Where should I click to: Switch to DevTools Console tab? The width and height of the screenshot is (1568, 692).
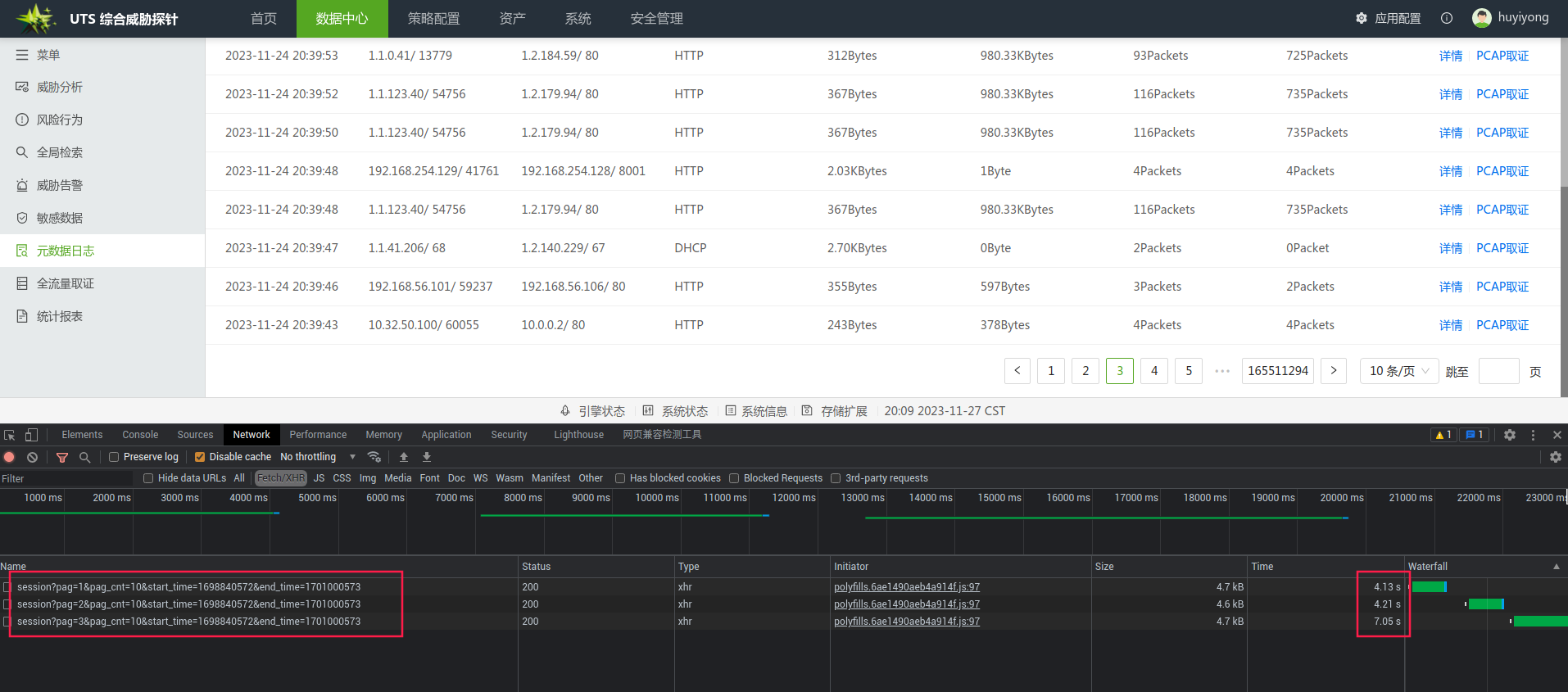140,435
